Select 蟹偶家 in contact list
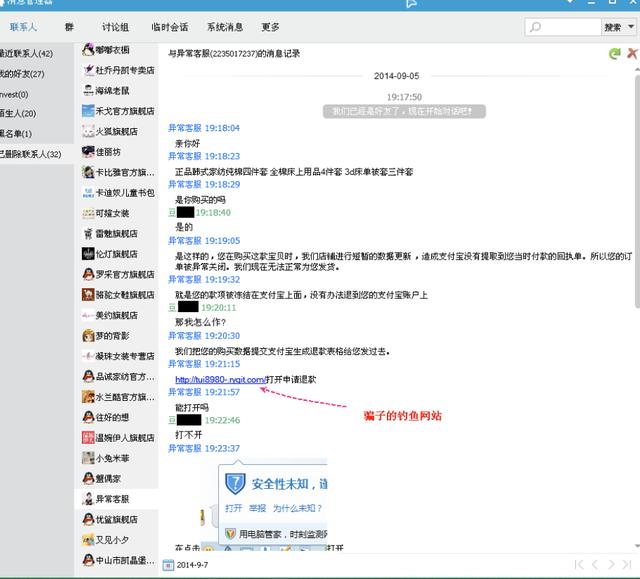 click(x=116, y=479)
